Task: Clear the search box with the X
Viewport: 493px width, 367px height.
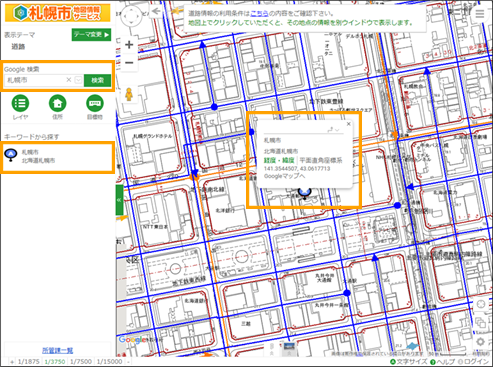Action: [69, 80]
